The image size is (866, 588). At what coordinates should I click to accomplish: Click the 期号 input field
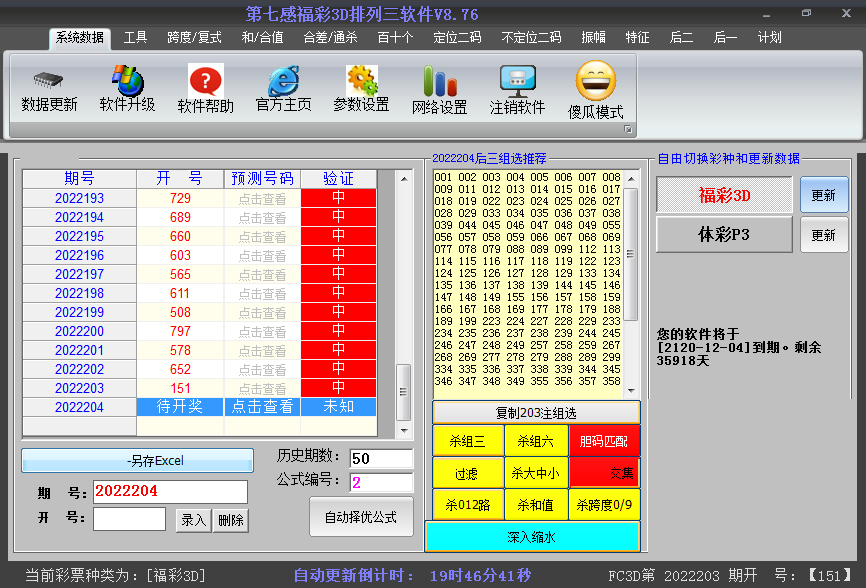coord(170,491)
